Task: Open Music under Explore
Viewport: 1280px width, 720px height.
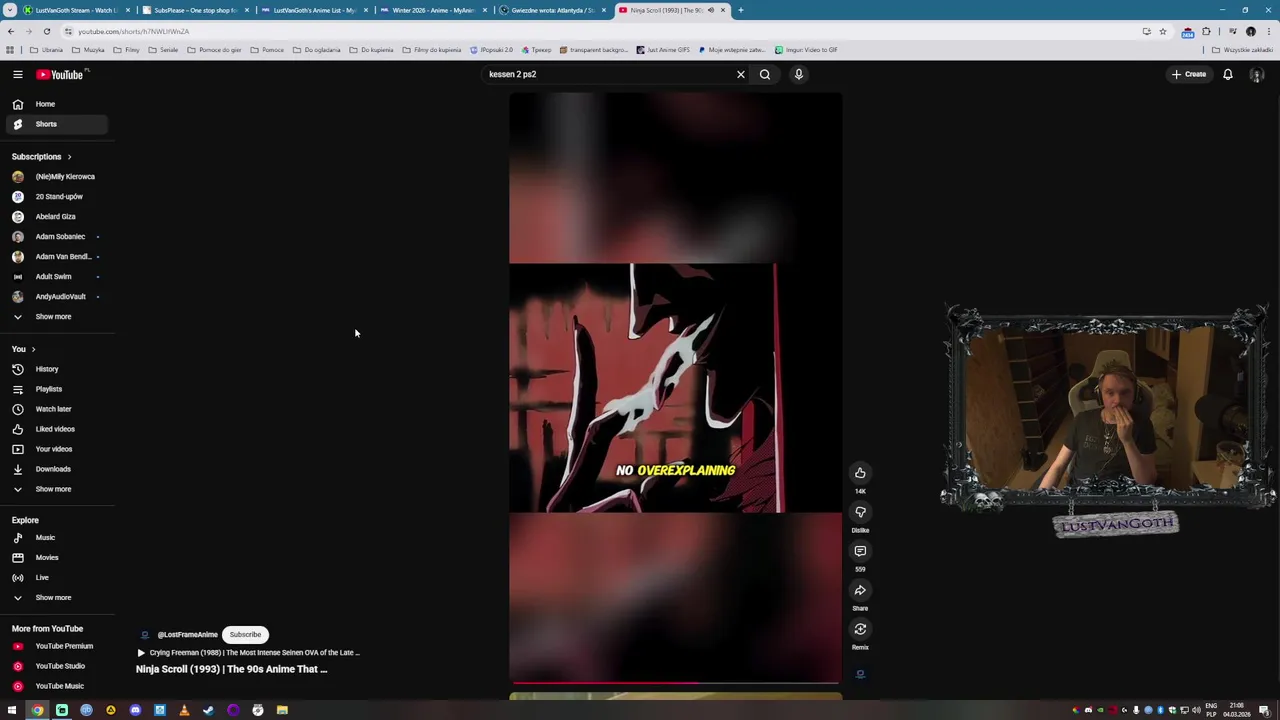Action: pos(55,537)
